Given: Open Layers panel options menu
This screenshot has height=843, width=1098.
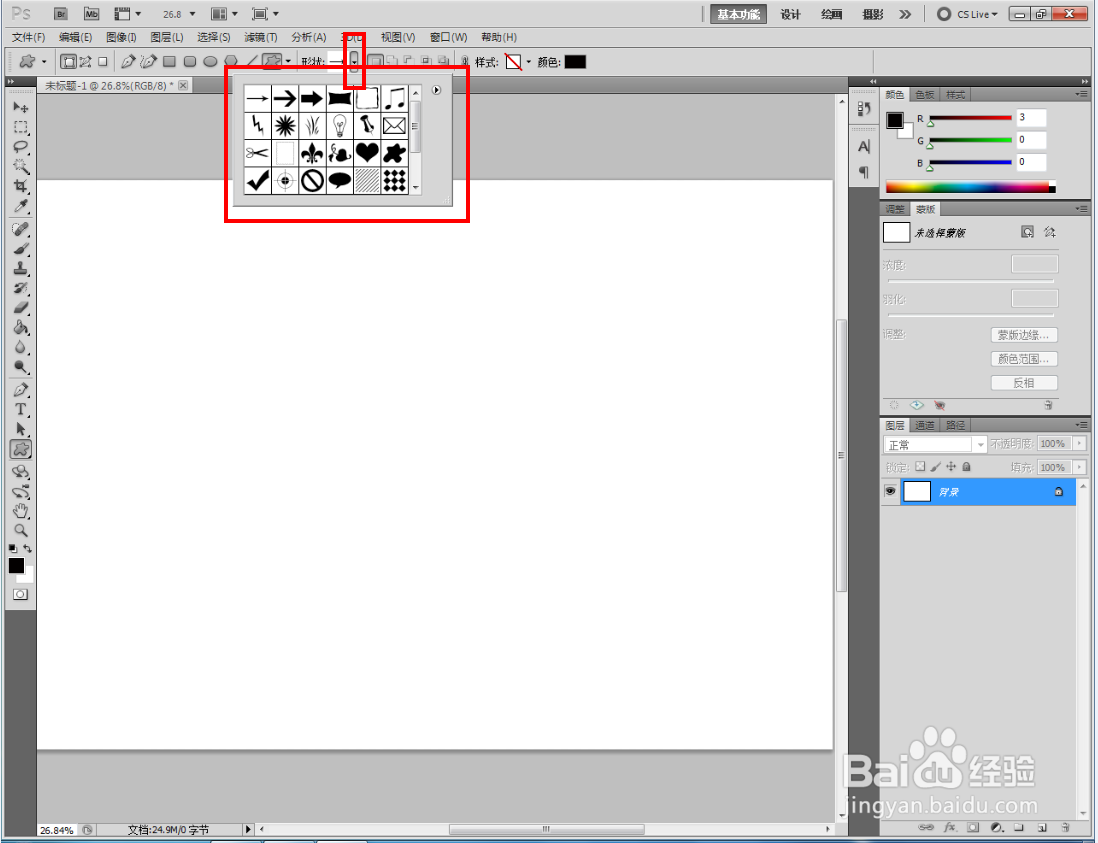Looking at the screenshot, I should click(1082, 424).
